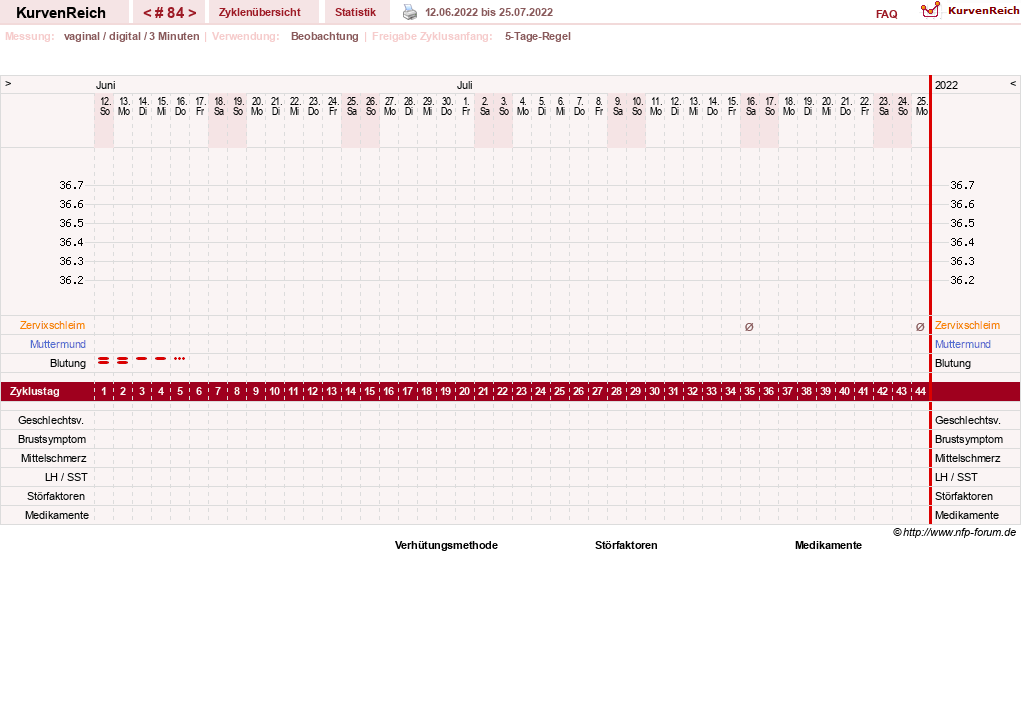Click the bleeding mark on cycle day 3

pyautogui.click(x=141, y=359)
